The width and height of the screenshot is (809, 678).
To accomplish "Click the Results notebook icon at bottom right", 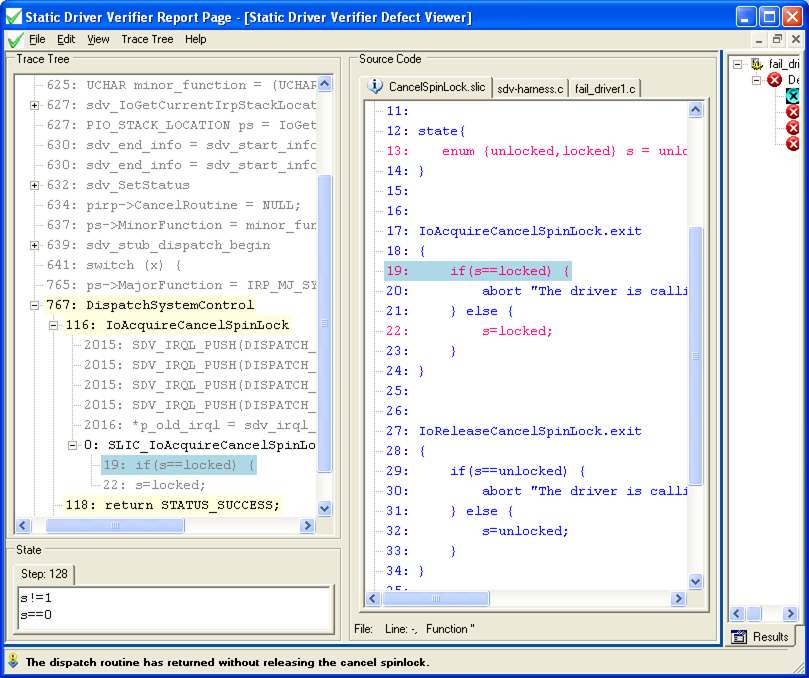I will point(741,636).
